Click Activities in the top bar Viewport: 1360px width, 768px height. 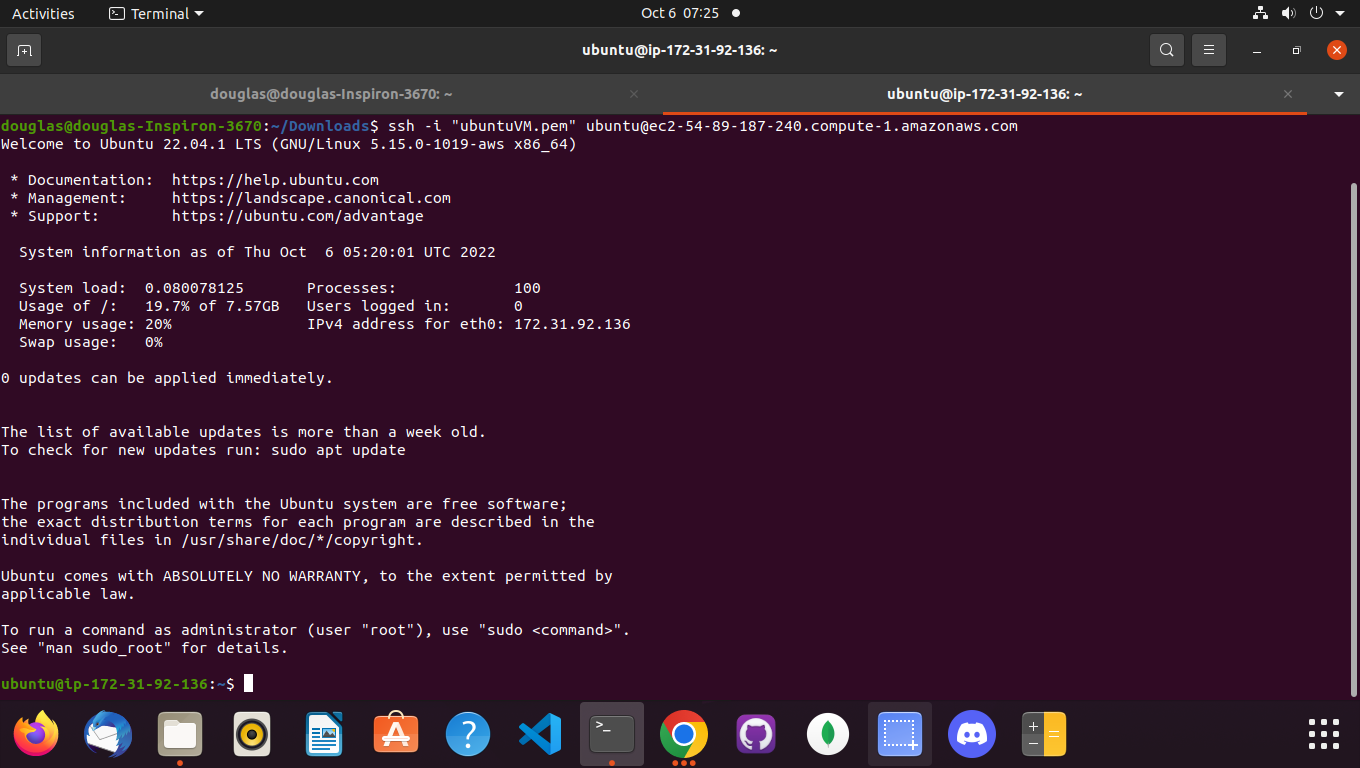coord(43,13)
